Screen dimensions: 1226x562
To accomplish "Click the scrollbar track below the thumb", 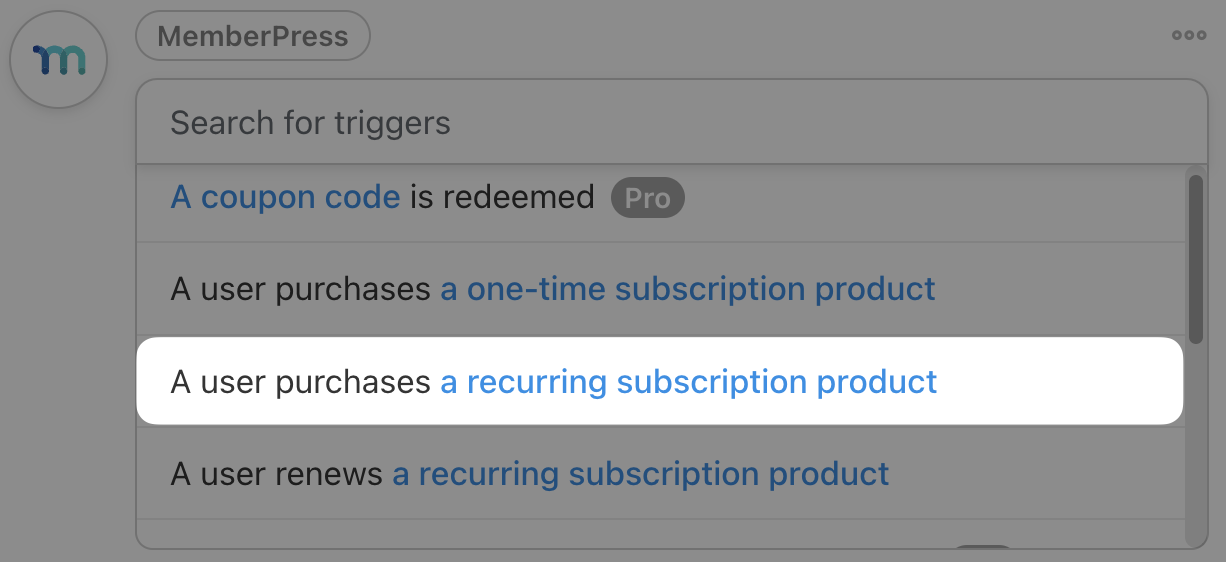I will coord(1195,450).
